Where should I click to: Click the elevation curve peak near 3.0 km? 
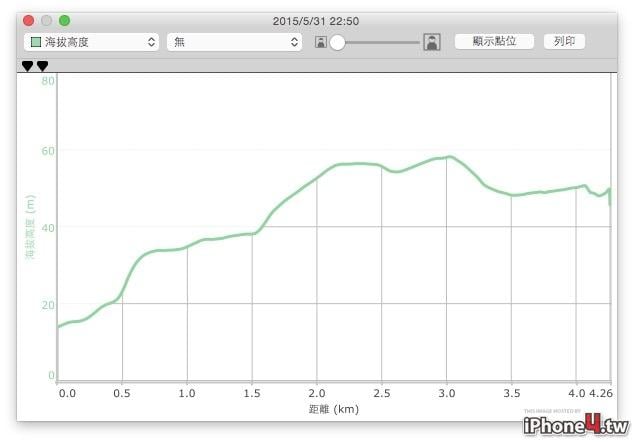pyautogui.click(x=449, y=157)
